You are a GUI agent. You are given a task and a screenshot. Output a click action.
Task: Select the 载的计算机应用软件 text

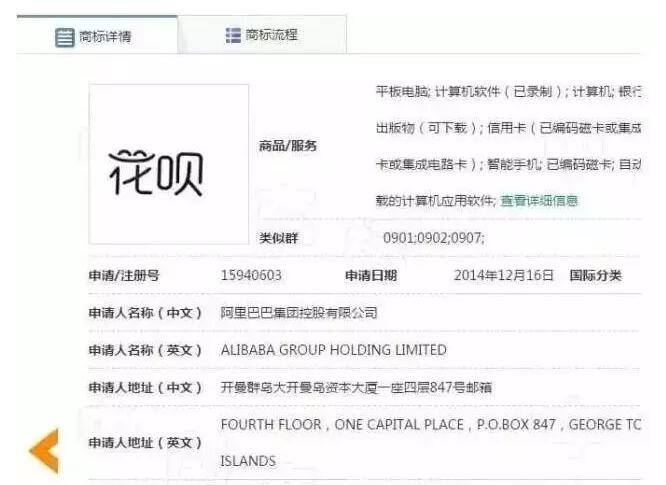(436, 200)
